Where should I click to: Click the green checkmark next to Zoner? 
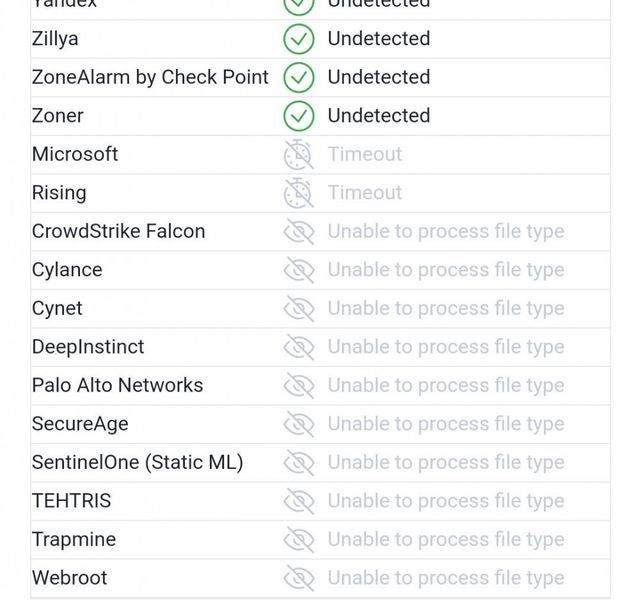pyautogui.click(x=298, y=116)
